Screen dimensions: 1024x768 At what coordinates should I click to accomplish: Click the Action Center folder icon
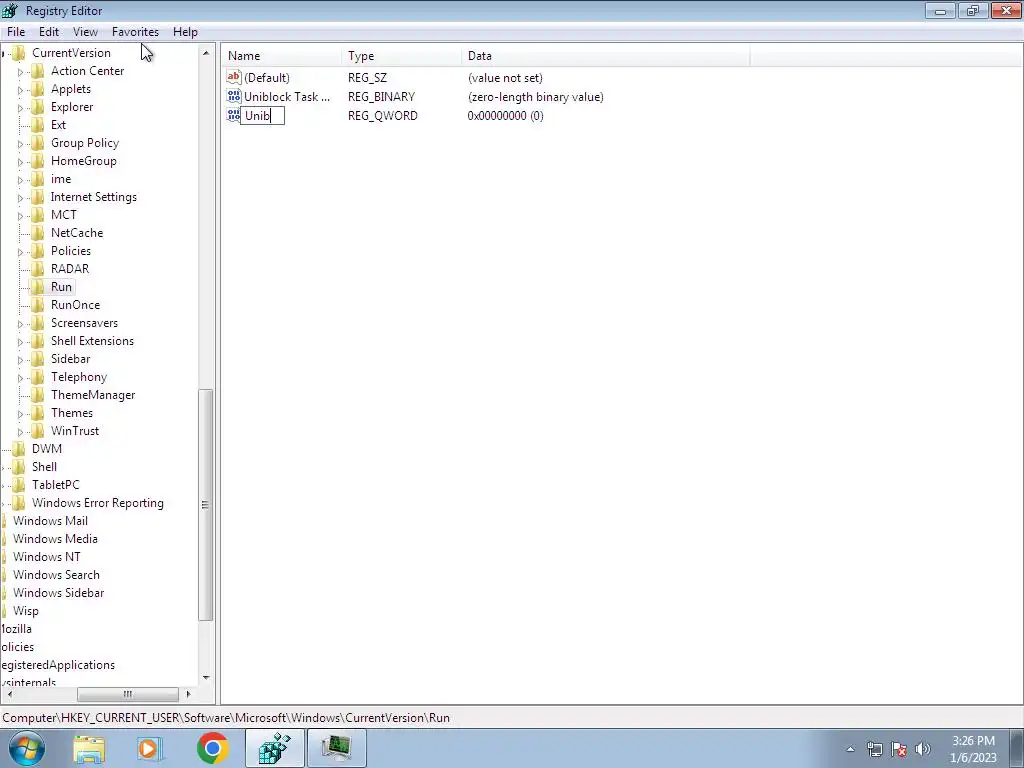click(x=38, y=71)
